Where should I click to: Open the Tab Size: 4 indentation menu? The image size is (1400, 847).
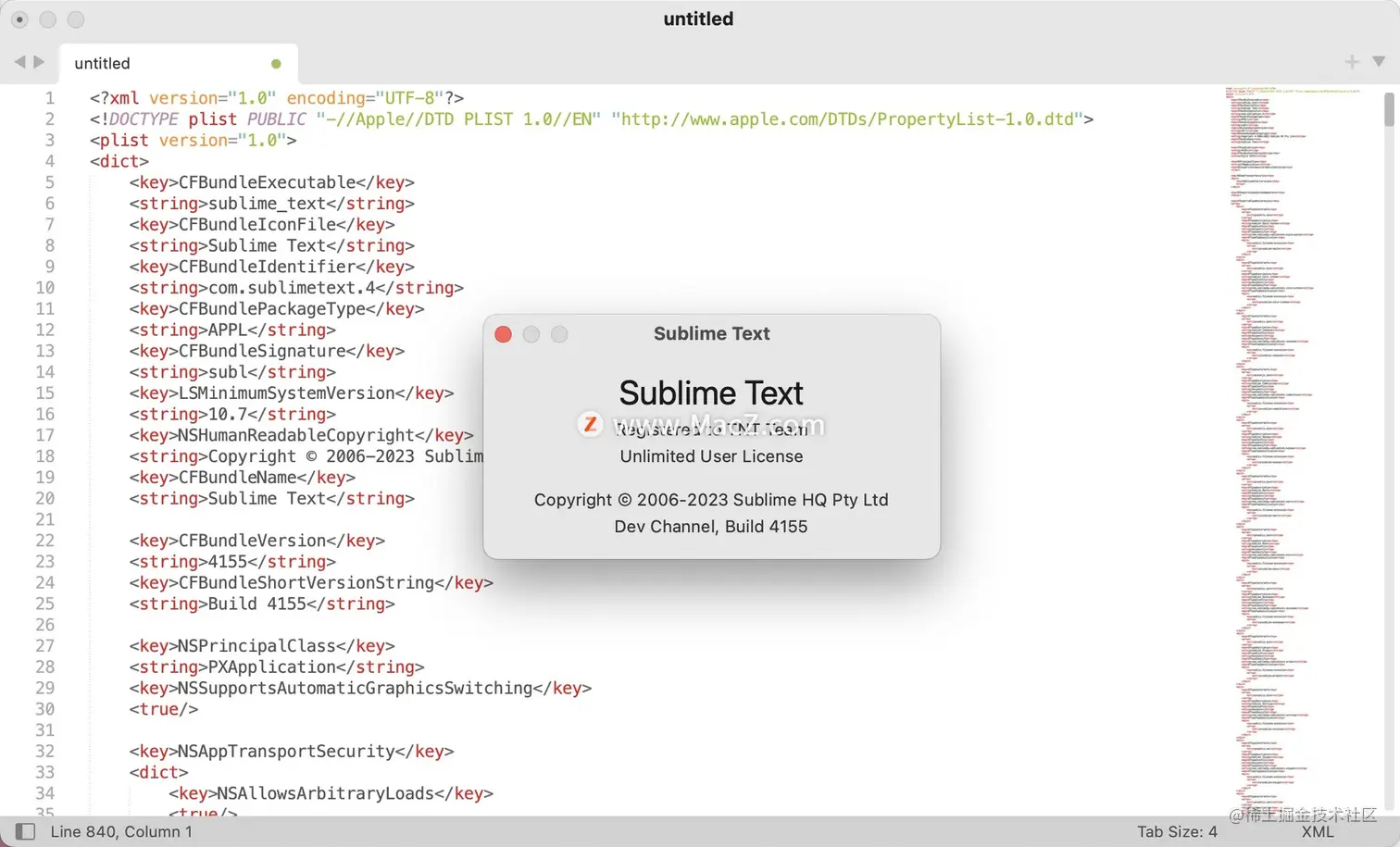tap(1177, 831)
